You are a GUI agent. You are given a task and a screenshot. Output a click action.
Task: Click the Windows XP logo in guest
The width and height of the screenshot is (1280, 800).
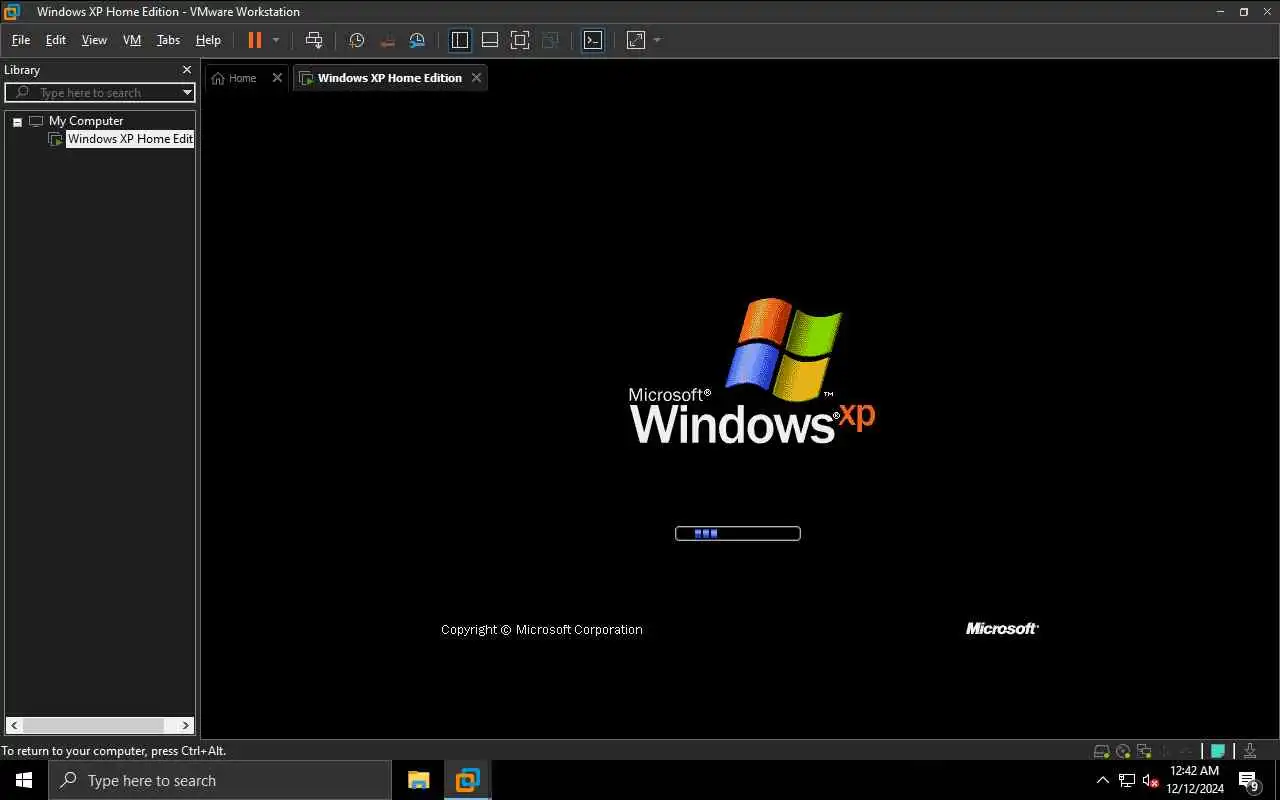(x=752, y=371)
